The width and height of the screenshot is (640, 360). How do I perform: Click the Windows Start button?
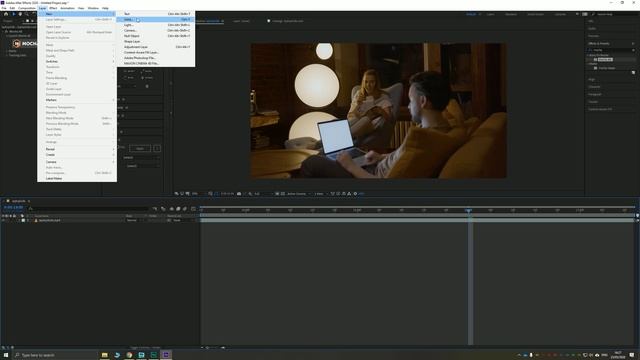[x=6, y=355]
